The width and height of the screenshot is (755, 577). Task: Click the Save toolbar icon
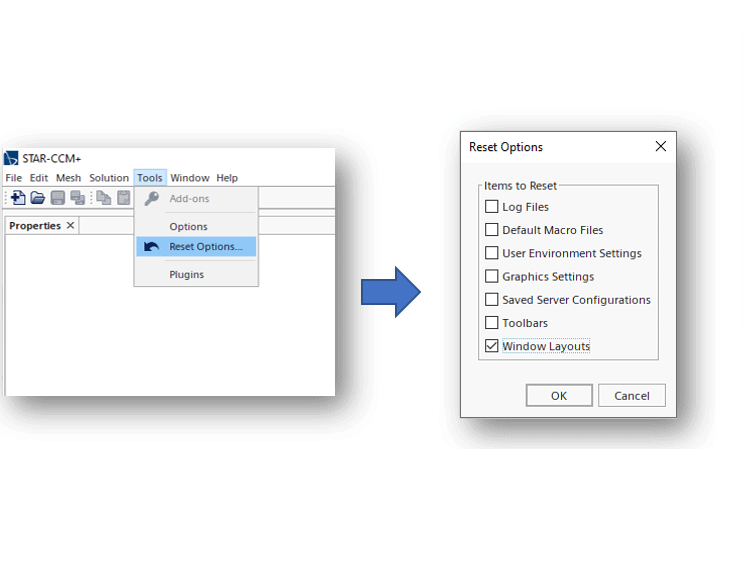(58, 198)
